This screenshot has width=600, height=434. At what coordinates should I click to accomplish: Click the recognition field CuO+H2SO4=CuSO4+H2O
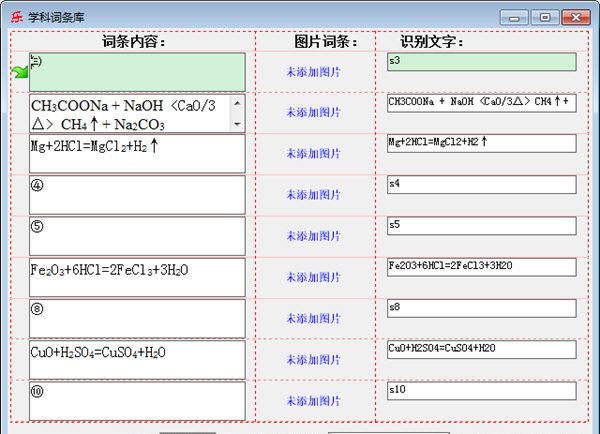482,350
